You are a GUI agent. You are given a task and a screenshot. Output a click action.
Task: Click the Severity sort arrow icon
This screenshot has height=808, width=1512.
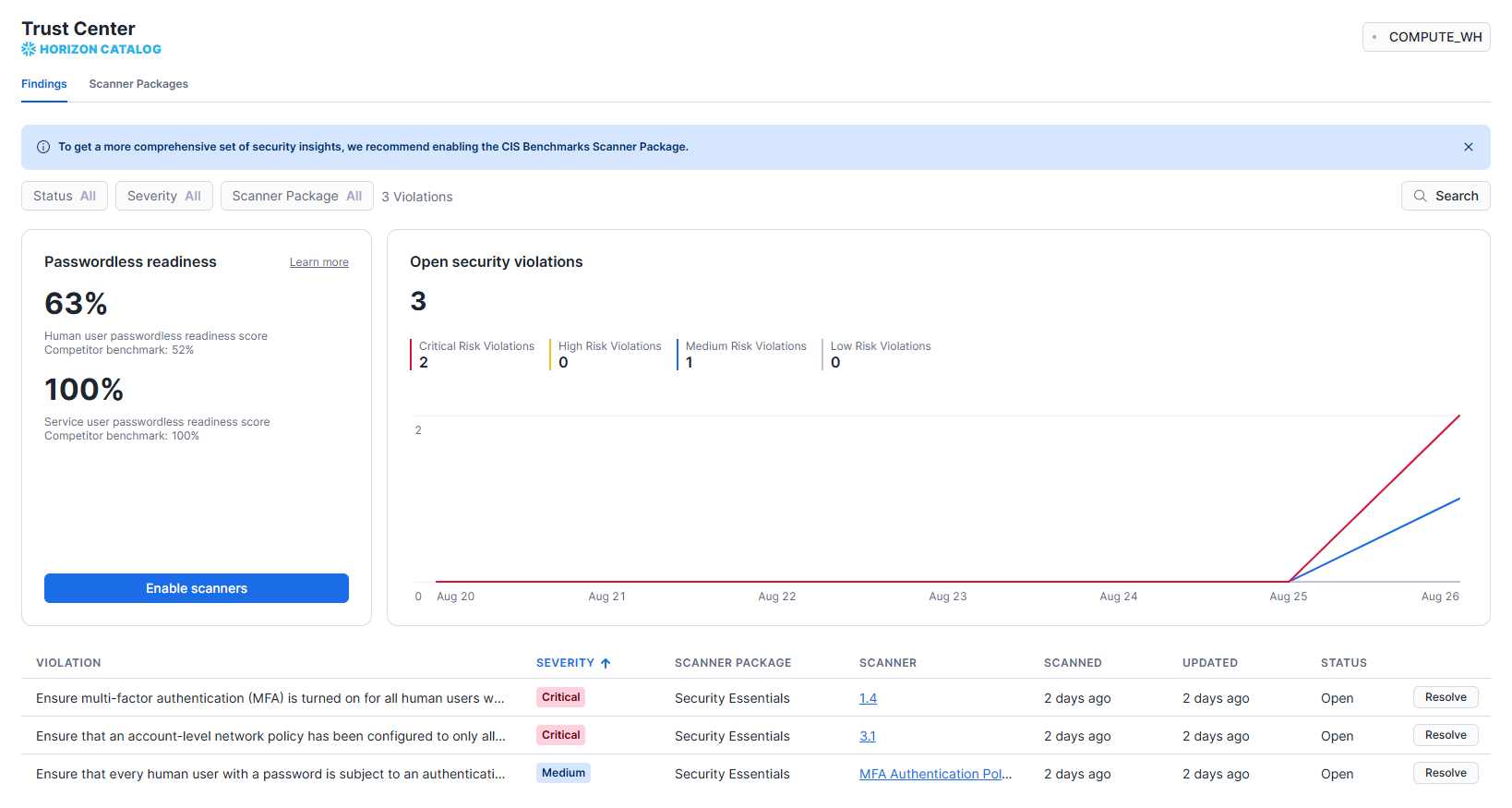[606, 663]
